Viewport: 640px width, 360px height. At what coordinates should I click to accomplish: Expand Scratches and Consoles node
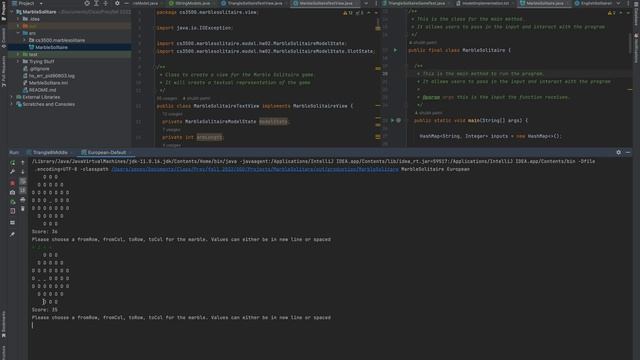12,104
